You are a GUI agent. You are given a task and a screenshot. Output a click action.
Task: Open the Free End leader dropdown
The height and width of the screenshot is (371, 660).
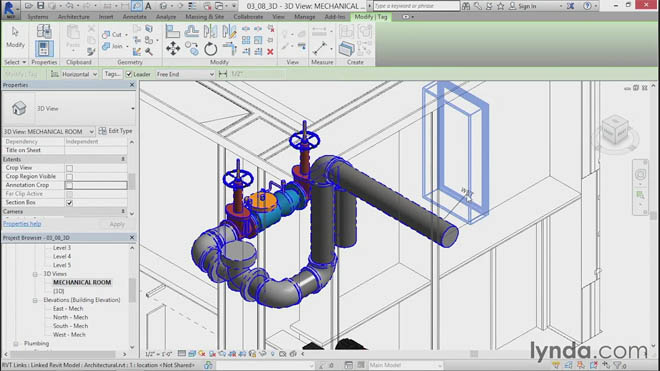(185, 74)
